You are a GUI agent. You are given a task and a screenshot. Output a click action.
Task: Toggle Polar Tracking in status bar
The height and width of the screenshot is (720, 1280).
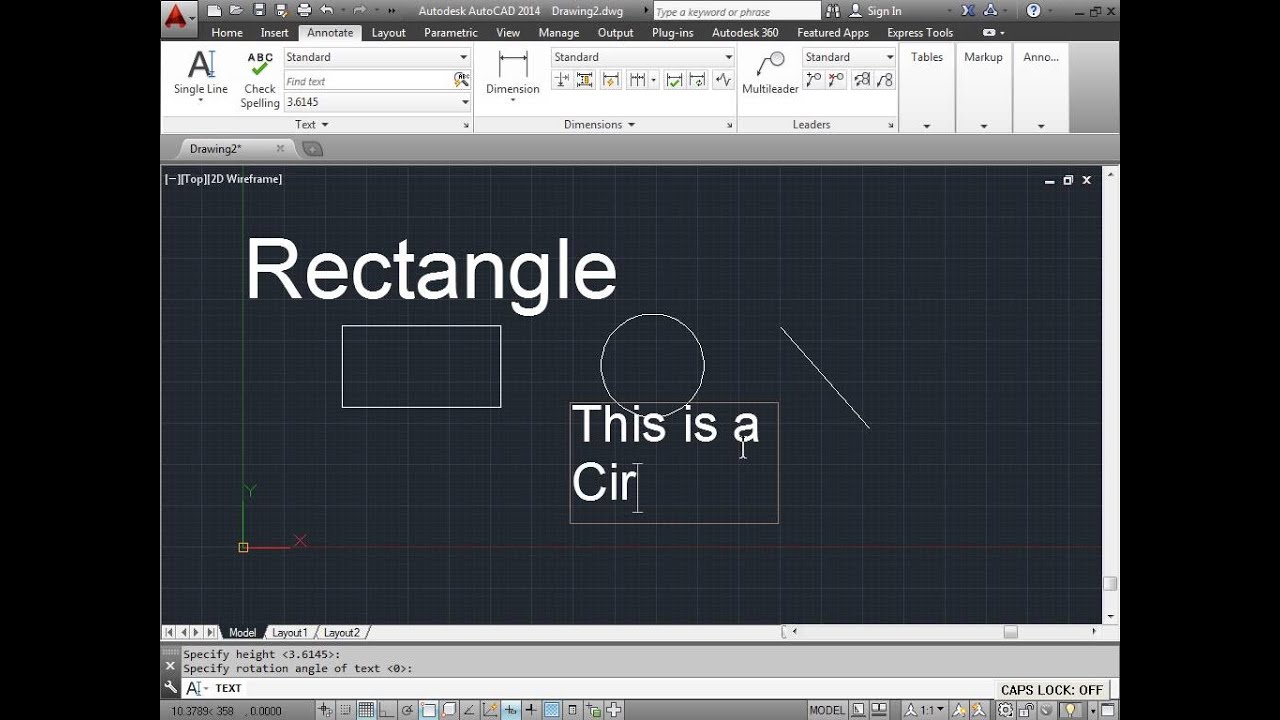point(408,710)
